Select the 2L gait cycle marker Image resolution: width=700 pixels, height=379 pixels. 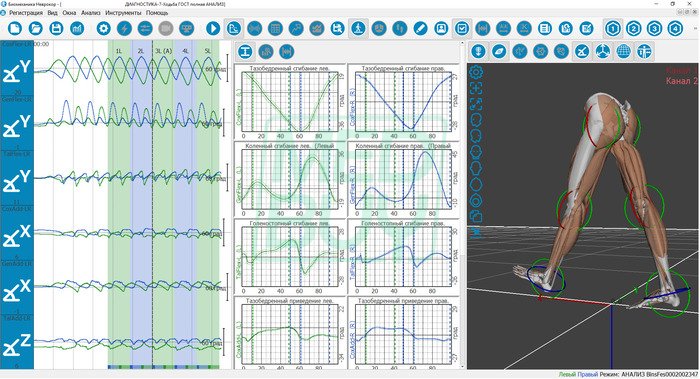click(x=141, y=51)
